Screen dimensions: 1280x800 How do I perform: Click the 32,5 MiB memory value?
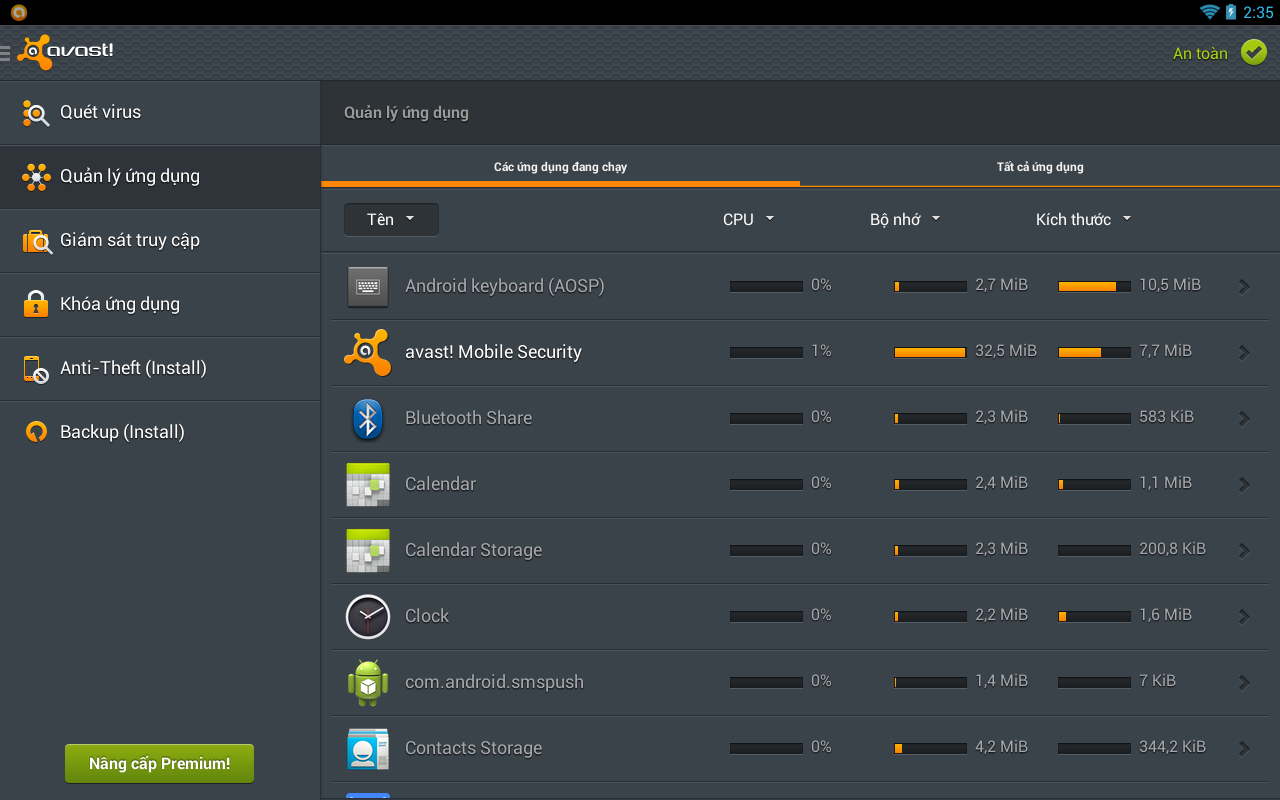(1006, 351)
